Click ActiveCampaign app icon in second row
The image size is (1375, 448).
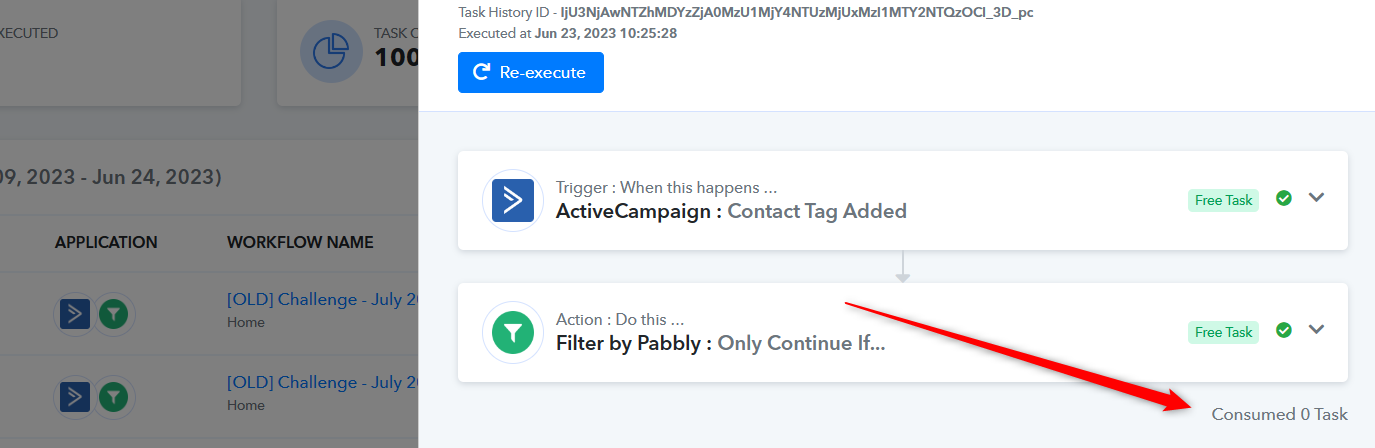coord(75,397)
